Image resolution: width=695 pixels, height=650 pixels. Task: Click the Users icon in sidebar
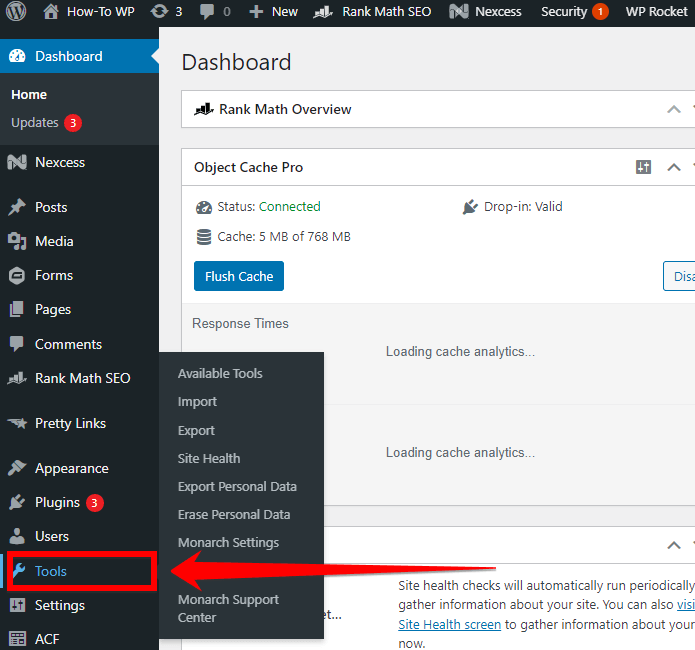(17, 536)
